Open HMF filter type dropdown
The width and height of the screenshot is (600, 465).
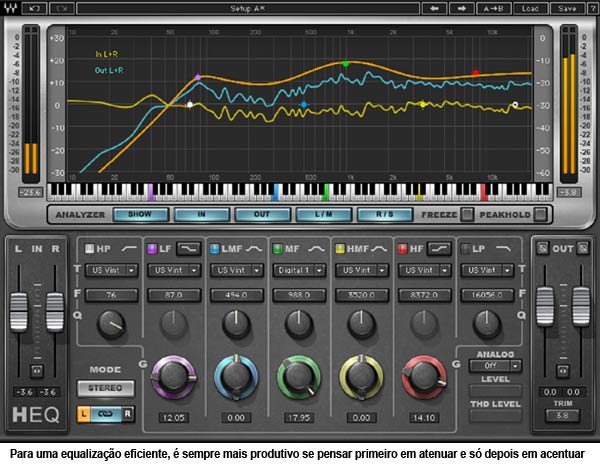(x=362, y=270)
